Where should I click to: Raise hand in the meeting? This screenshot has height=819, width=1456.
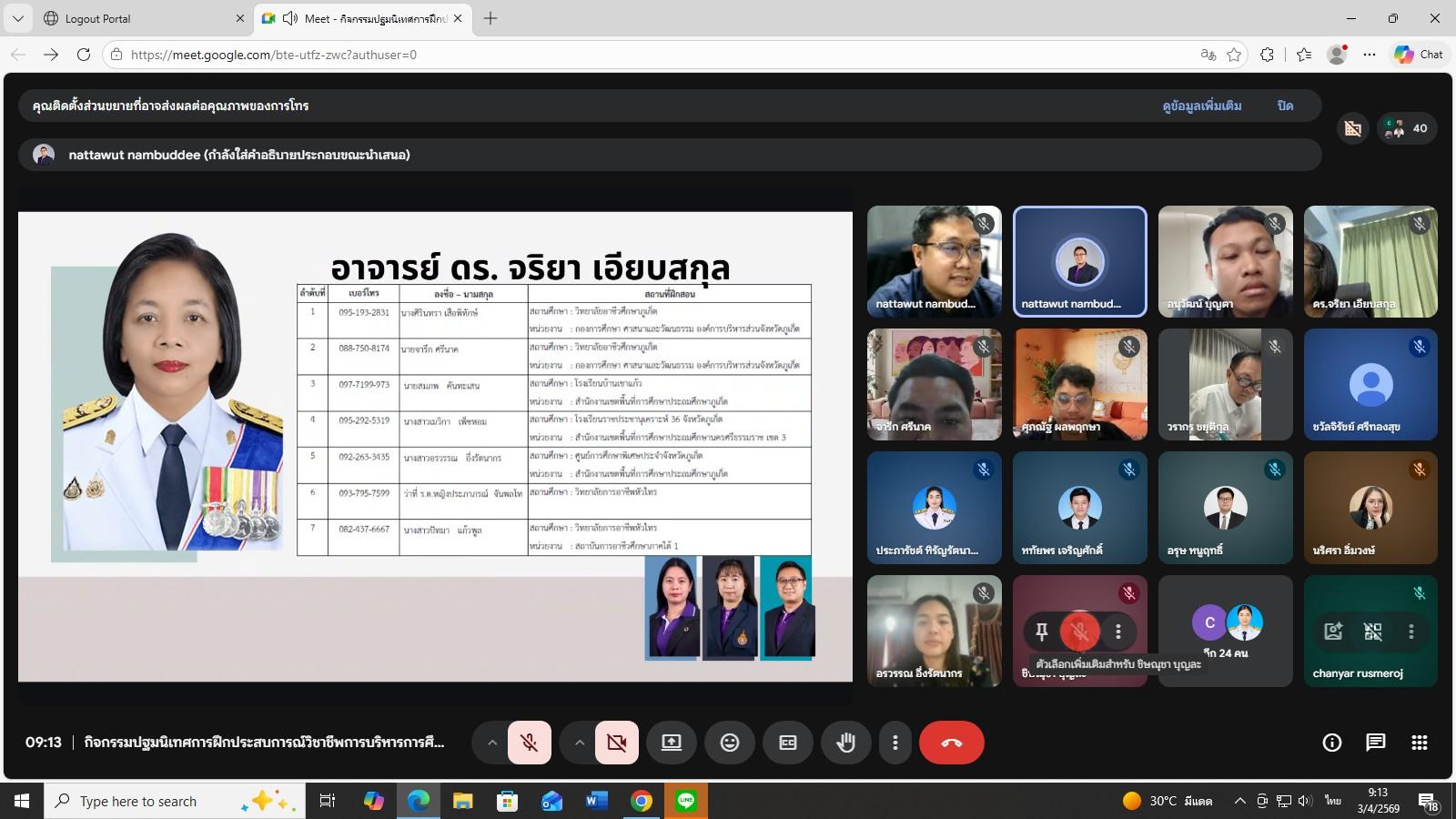click(845, 743)
